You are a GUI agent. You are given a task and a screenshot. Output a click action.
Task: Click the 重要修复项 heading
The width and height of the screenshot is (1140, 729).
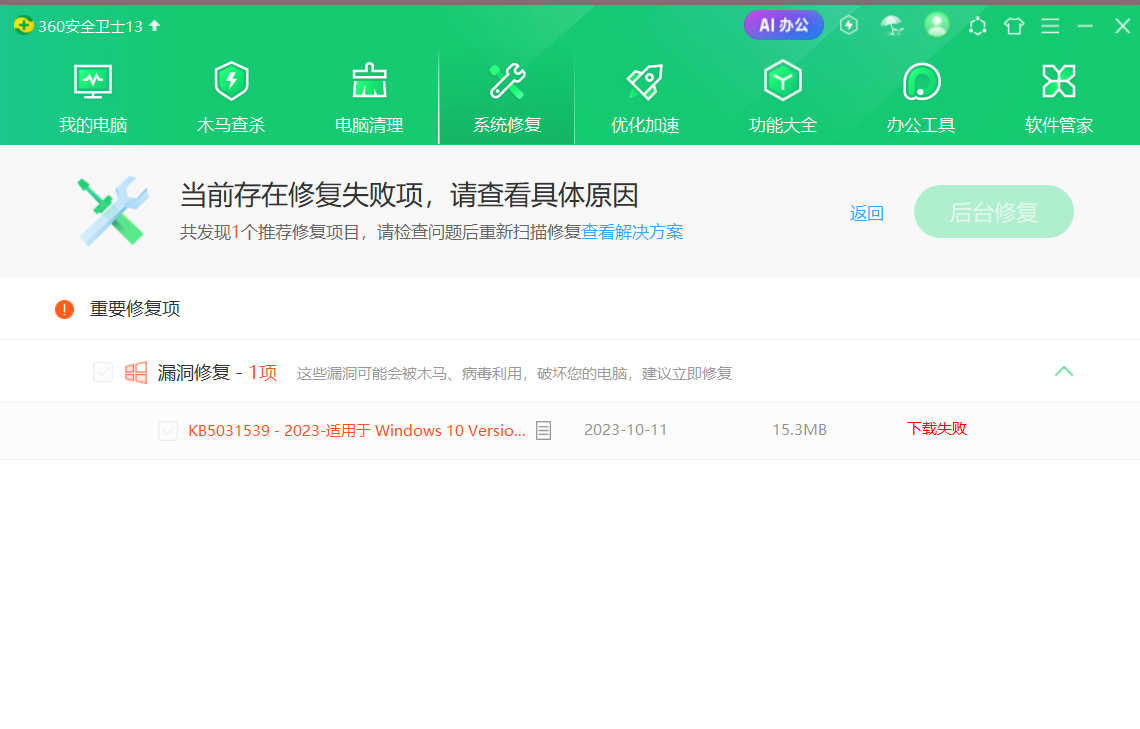click(135, 309)
